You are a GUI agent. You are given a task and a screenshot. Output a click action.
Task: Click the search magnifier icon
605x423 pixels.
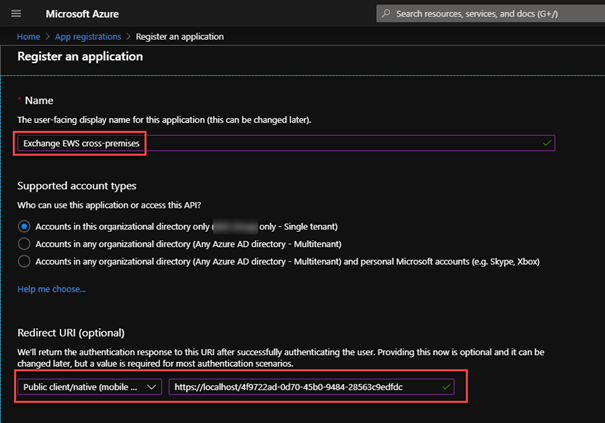click(385, 14)
